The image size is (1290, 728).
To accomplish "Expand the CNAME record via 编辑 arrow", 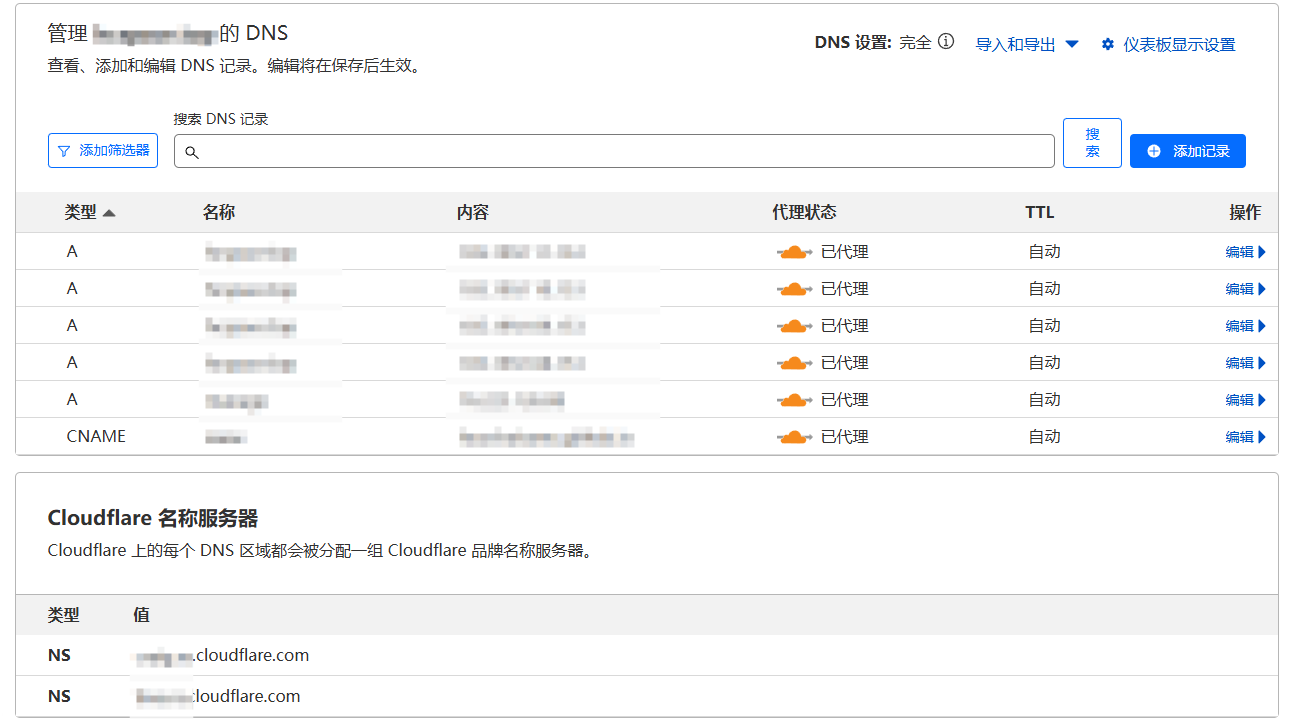I will coord(1246,437).
